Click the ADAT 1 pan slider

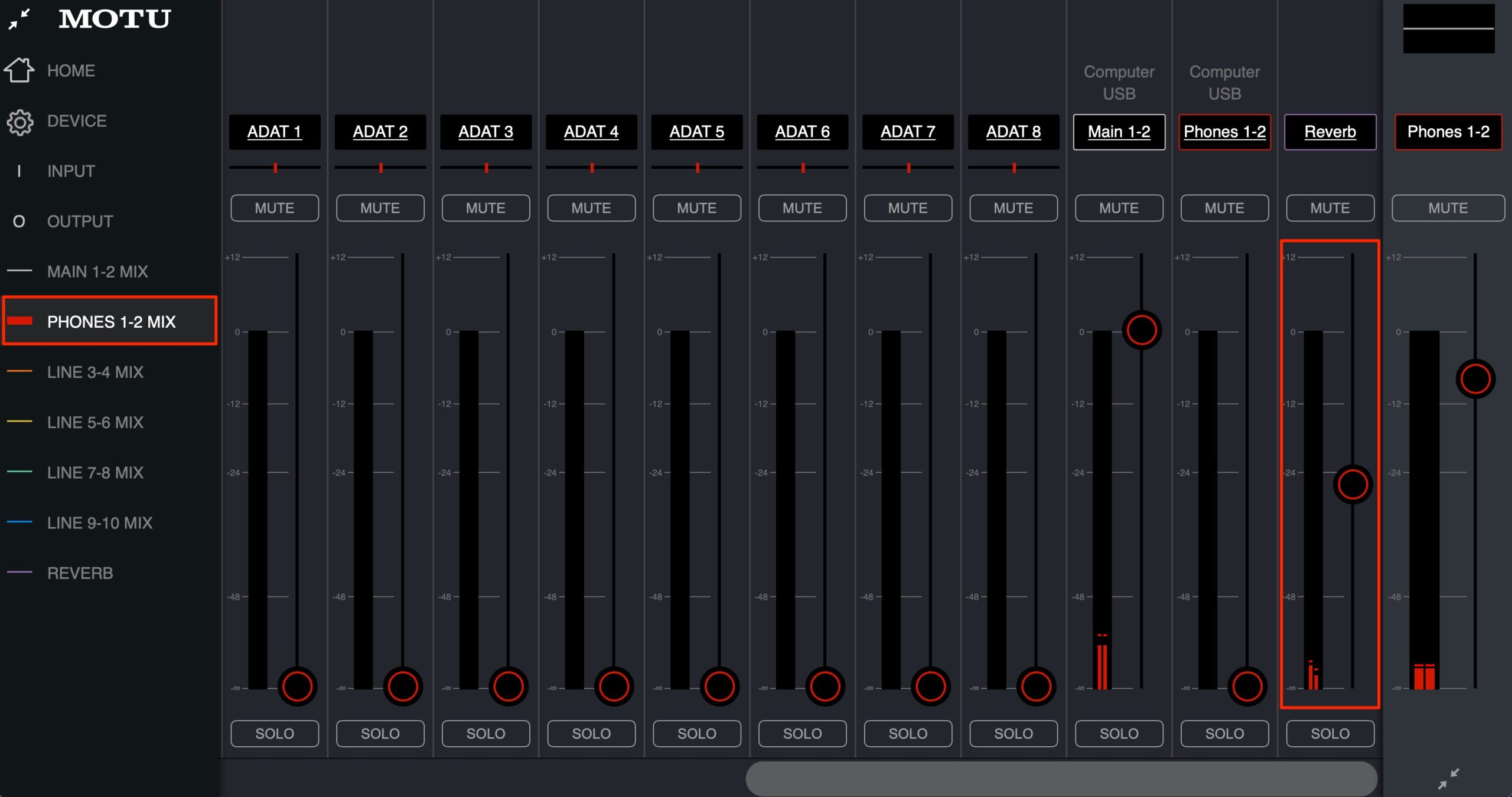click(x=275, y=168)
